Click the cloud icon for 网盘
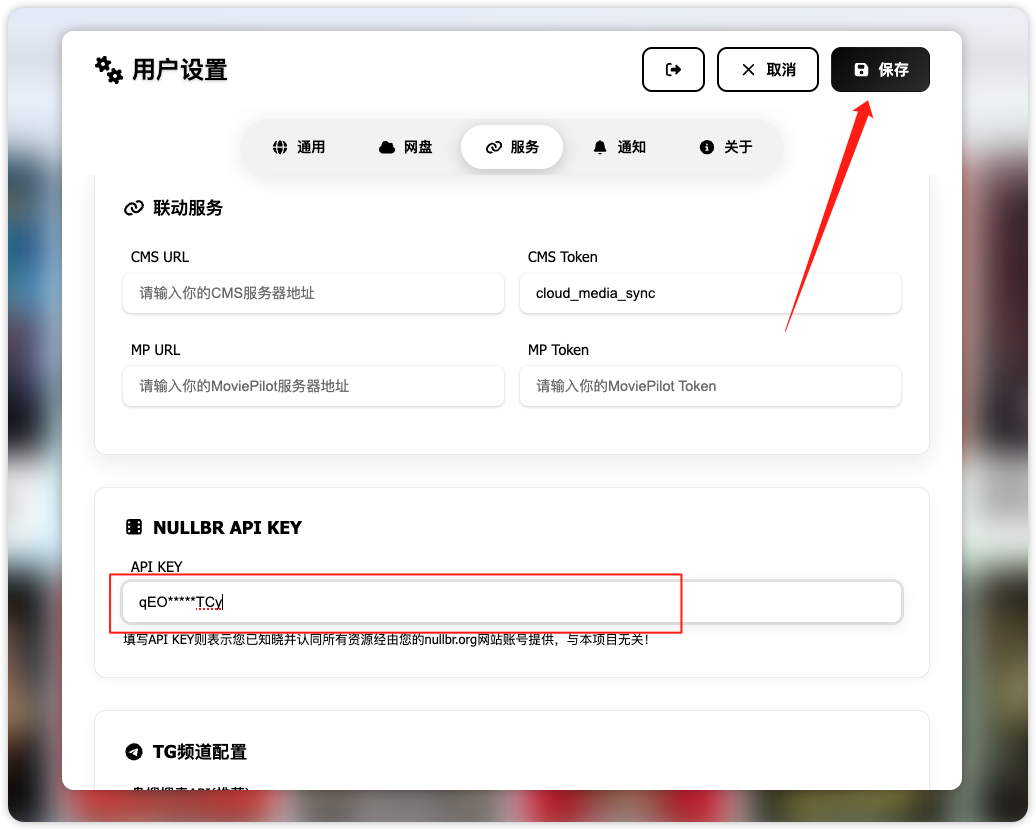1036x830 pixels. coord(387,147)
